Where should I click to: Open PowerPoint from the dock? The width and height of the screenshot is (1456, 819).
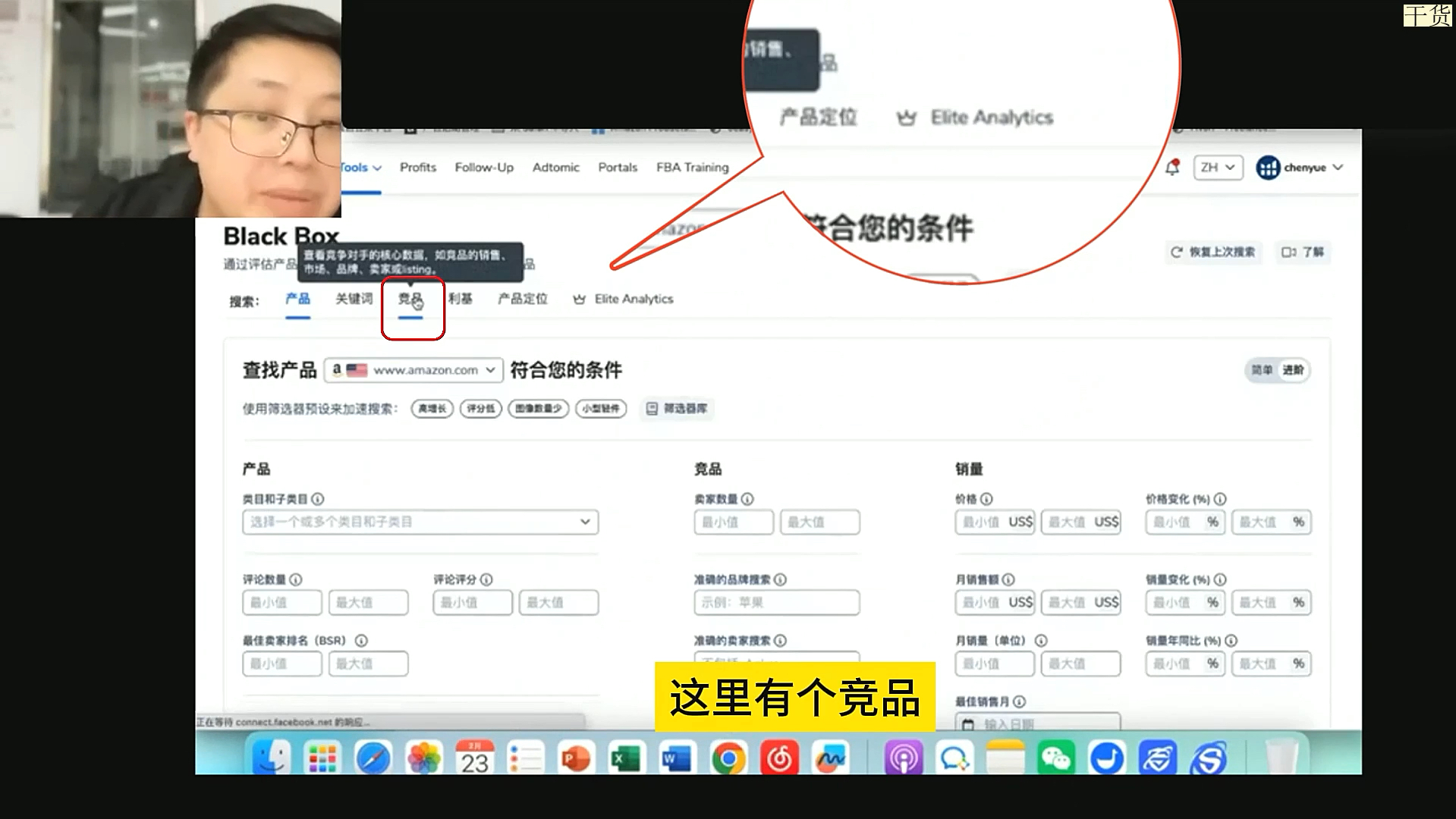[x=576, y=757]
